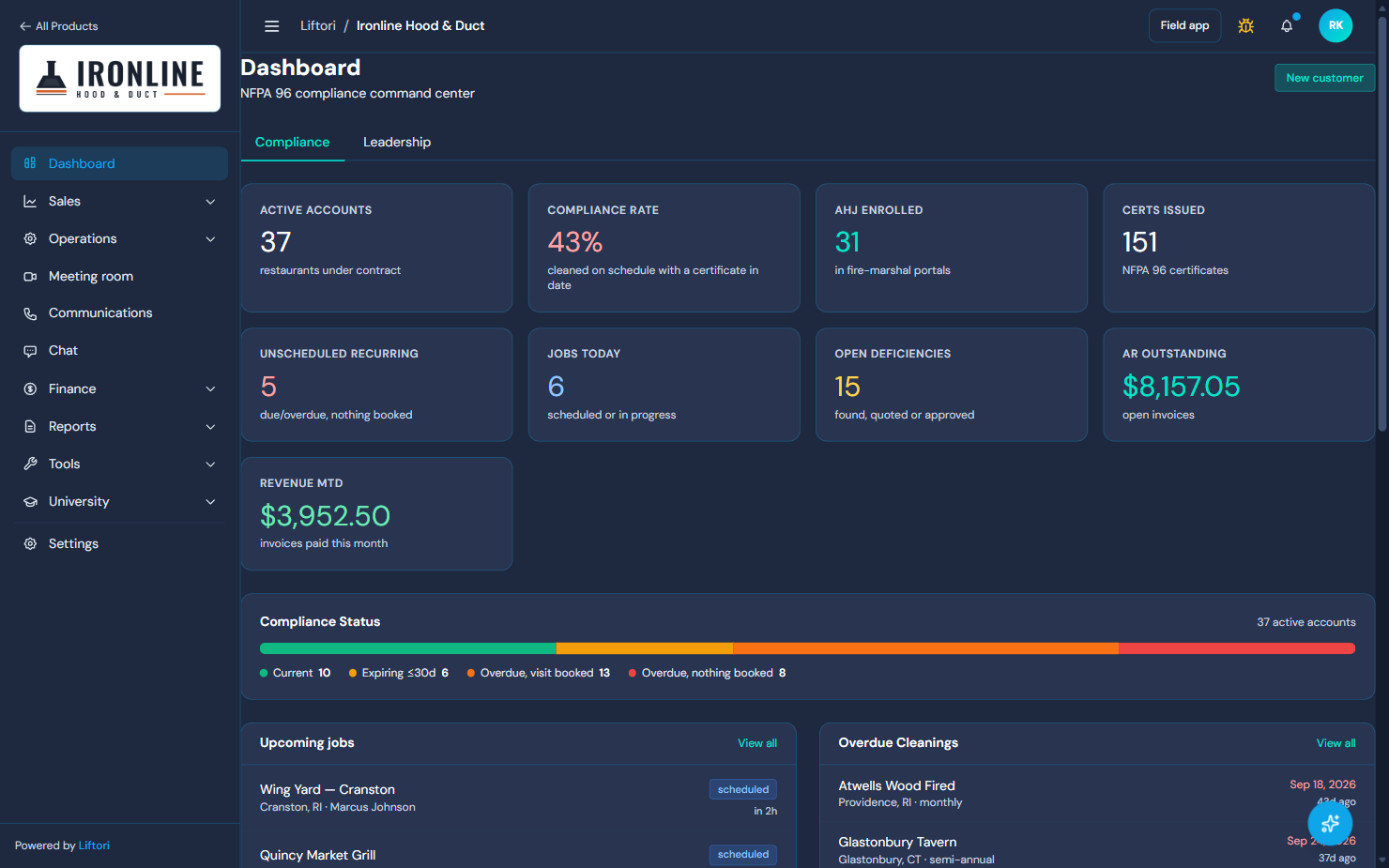The image size is (1389, 868).
Task: Expand the Reports menu chevron
Action: tap(210, 426)
